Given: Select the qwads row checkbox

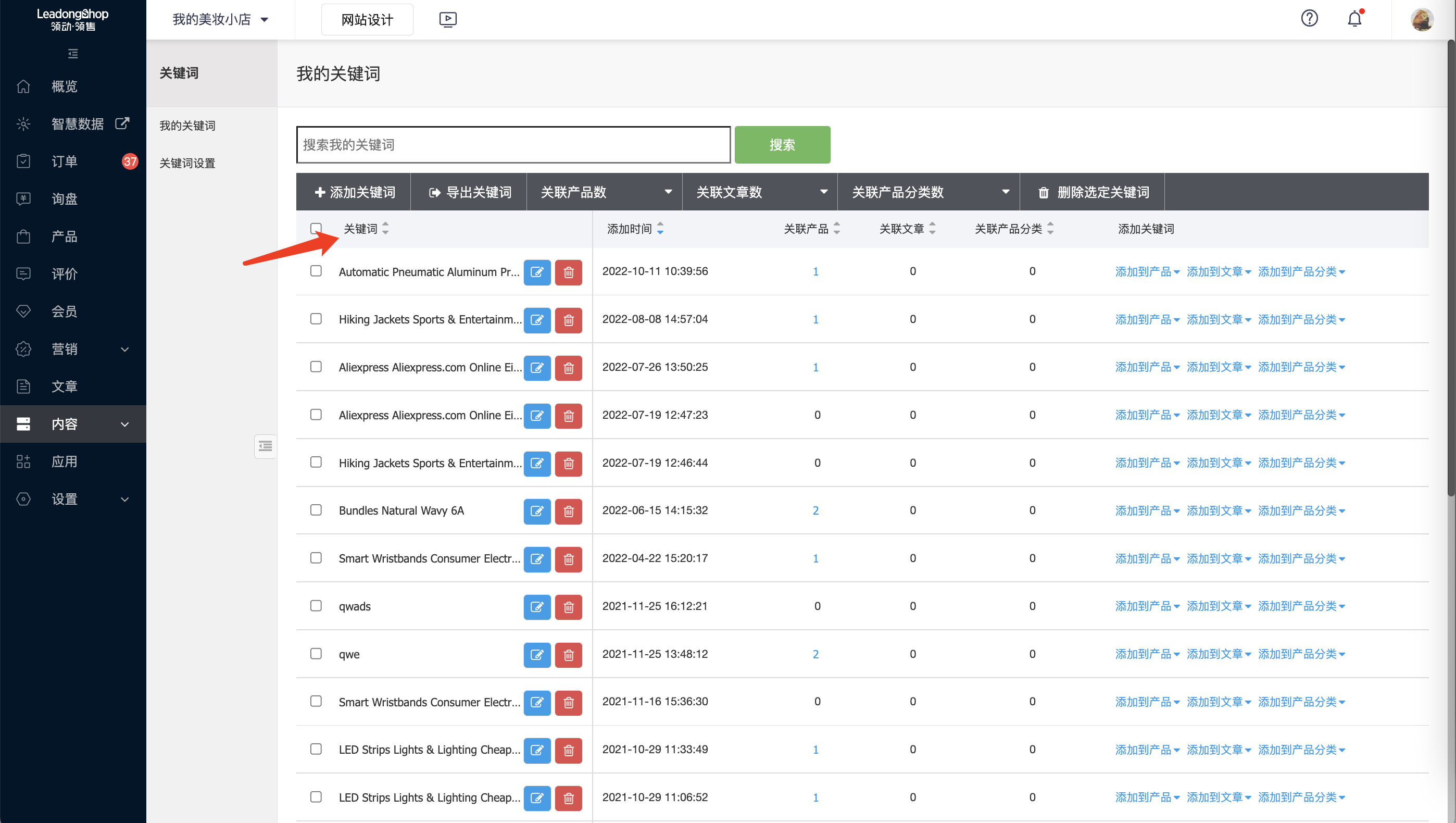Looking at the screenshot, I should (316, 606).
